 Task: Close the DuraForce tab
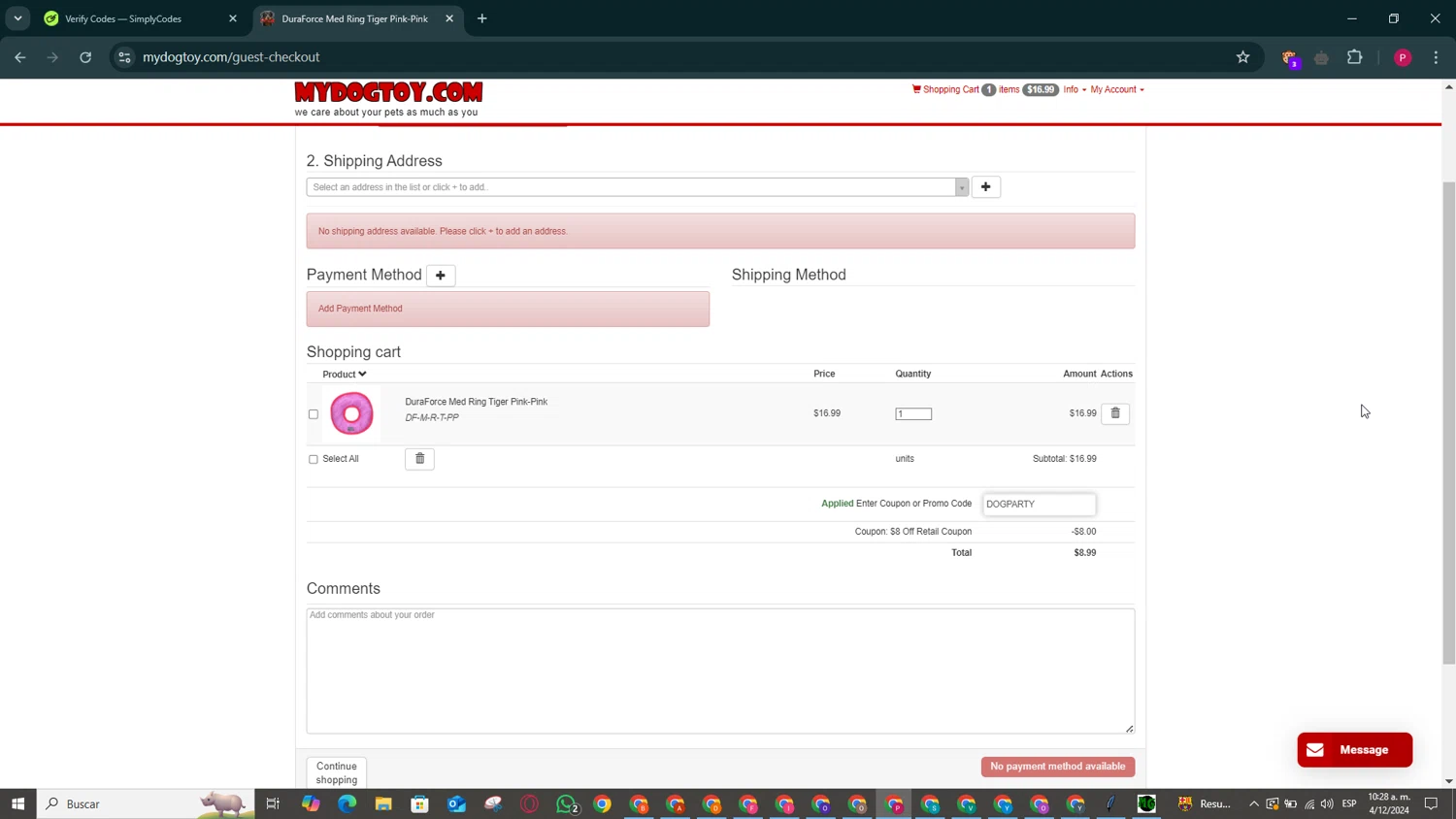click(x=449, y=18)
